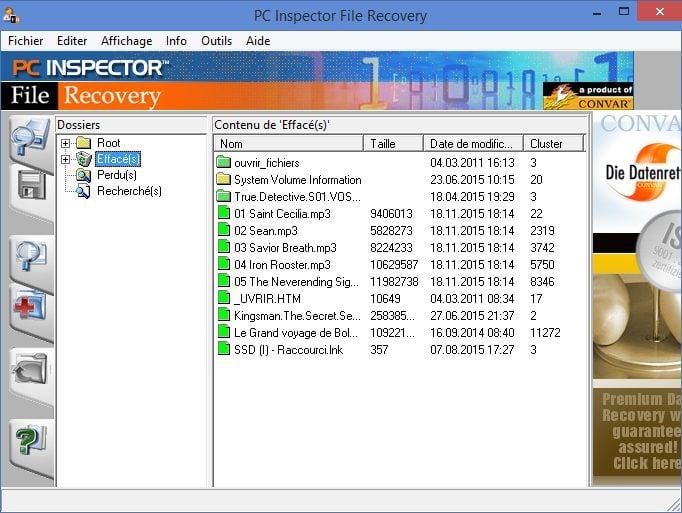This screenshot has width=682, height=513.
Task: Click the app icon in title bar
Action: 11,14
